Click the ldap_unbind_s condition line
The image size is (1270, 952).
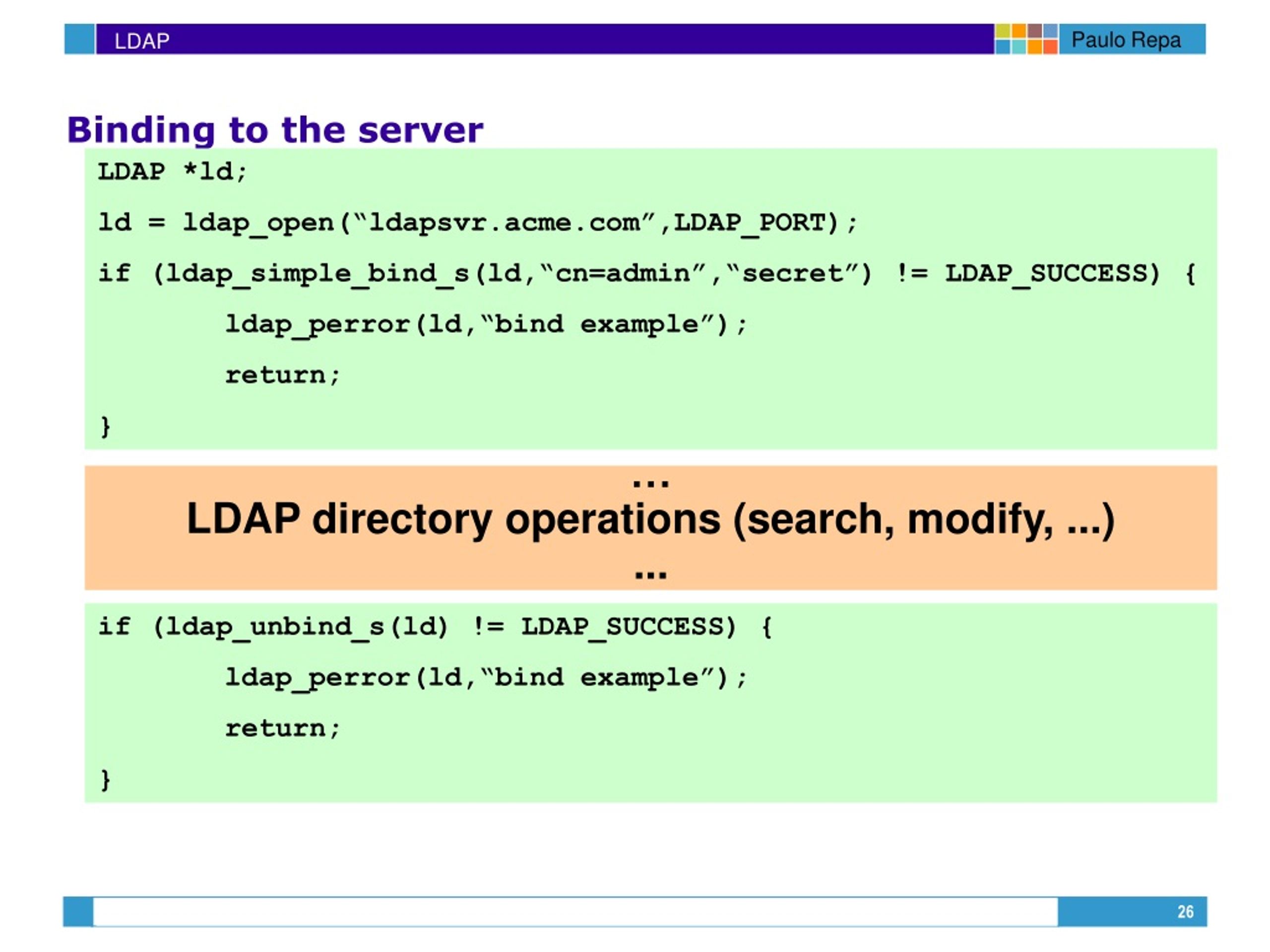click(435, 627)
